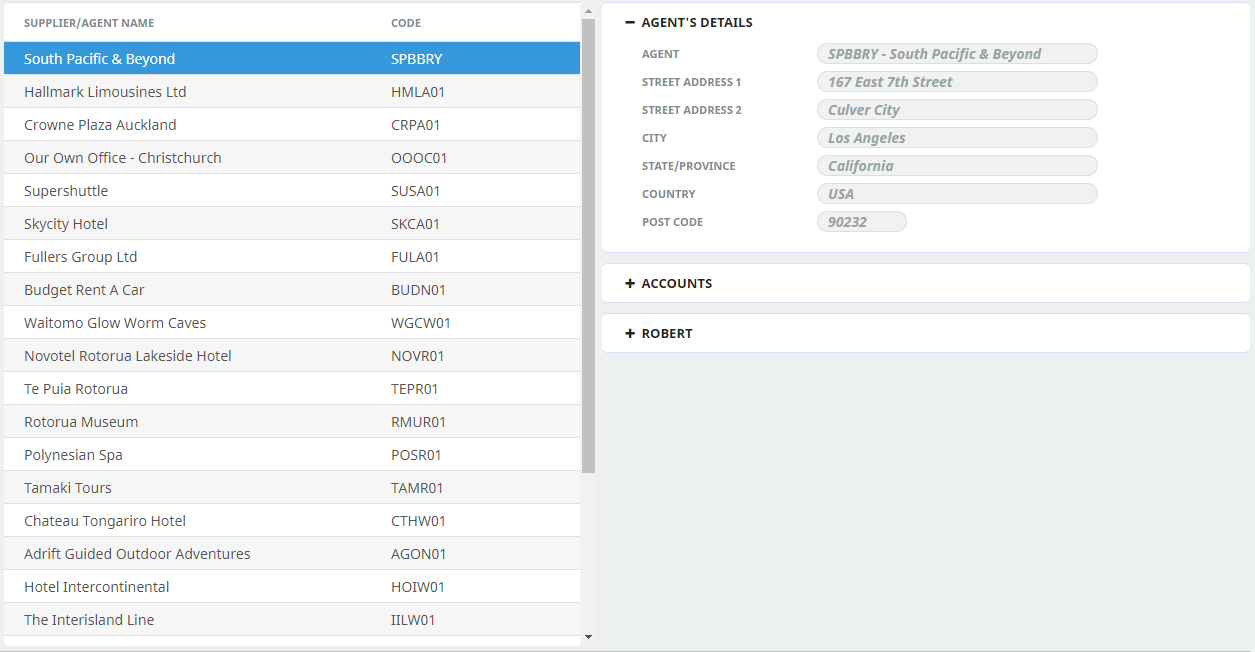Click the Street Address 1 field

[x=957, y=82]
